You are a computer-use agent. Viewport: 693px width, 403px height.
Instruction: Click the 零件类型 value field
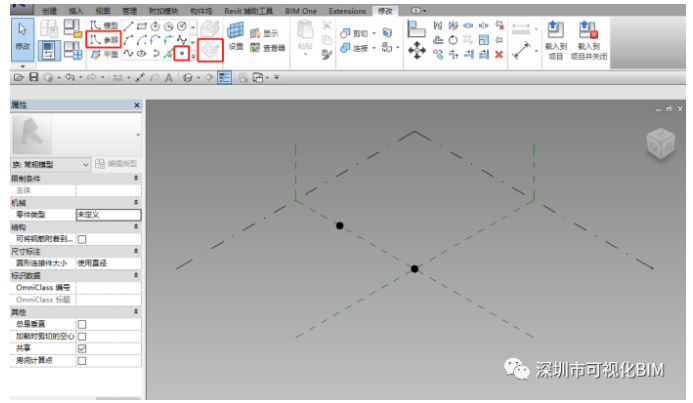[x=108, y=215]
